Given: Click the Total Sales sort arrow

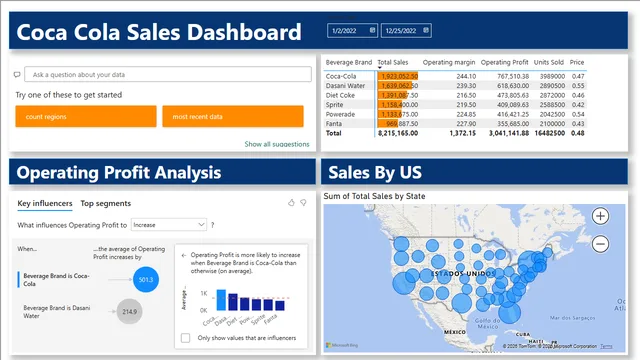Looking at the screenshot, I should [380, 68].
